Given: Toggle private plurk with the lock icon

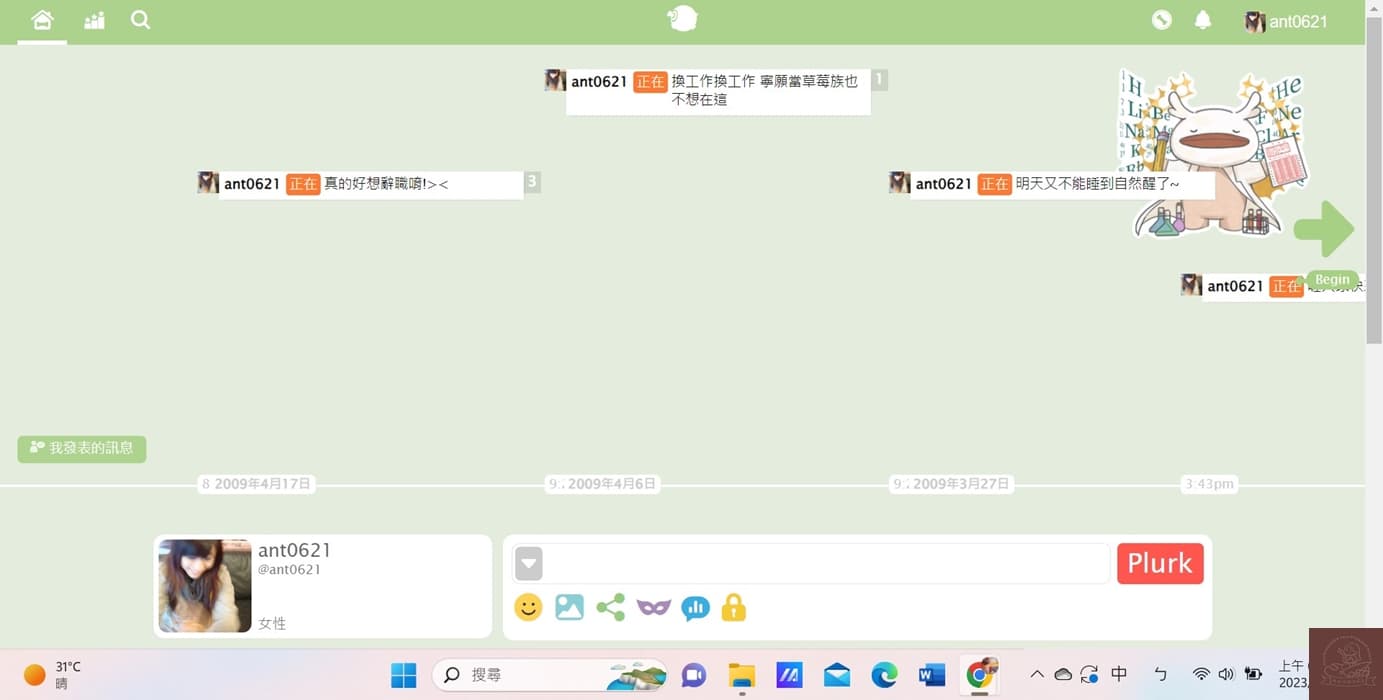Looking at the screenshot, I should (x=733, y=607).
